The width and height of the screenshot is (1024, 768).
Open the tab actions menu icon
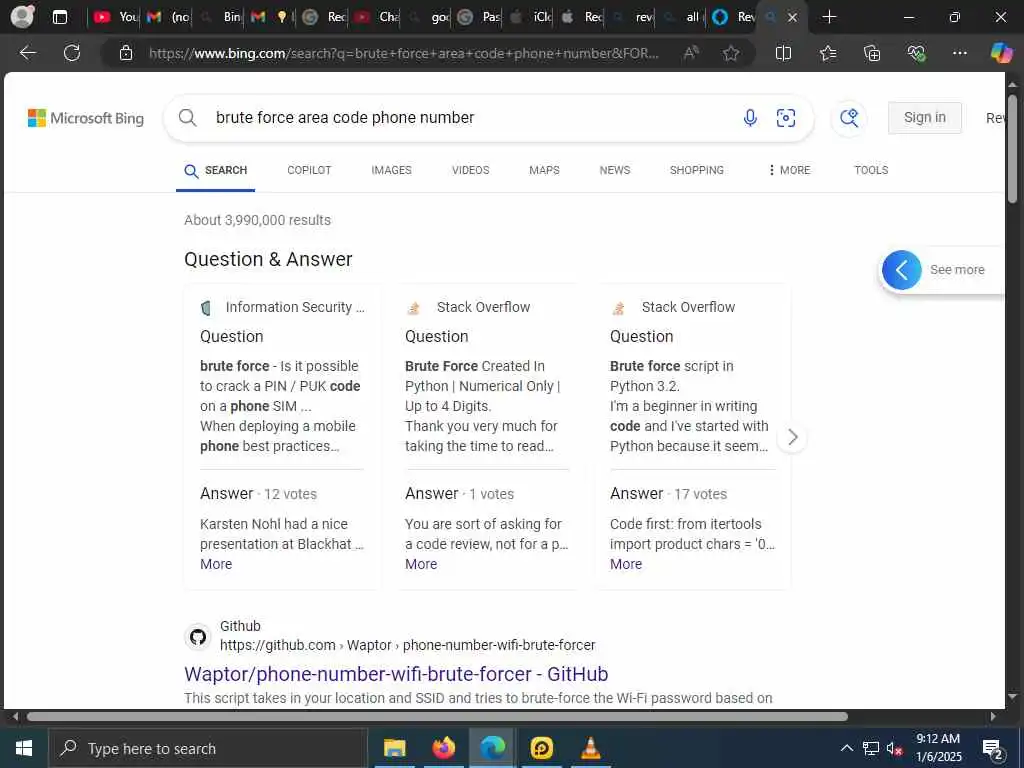pos(59,17)
